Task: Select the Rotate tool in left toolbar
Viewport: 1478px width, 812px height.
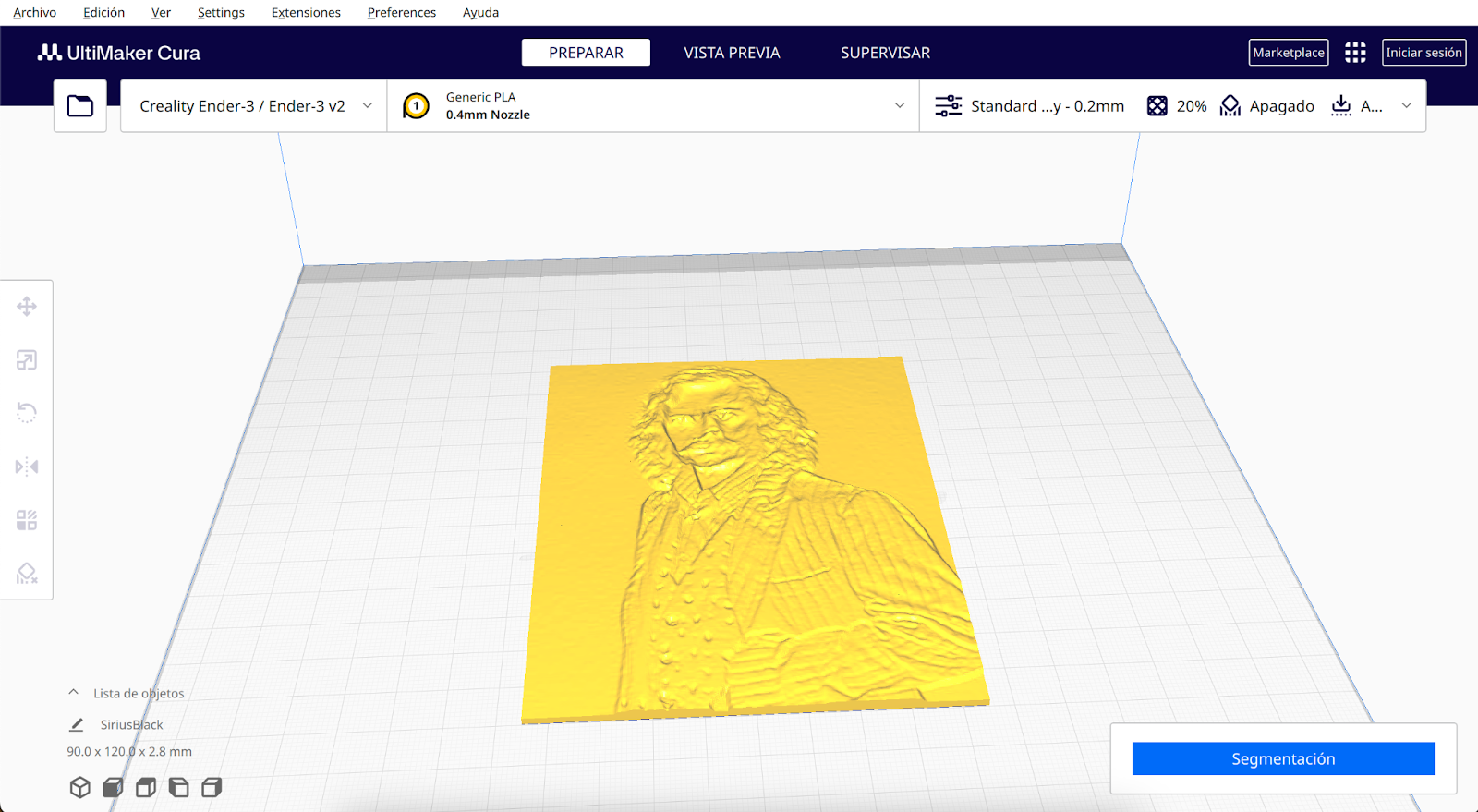Action: click(27, 413)
